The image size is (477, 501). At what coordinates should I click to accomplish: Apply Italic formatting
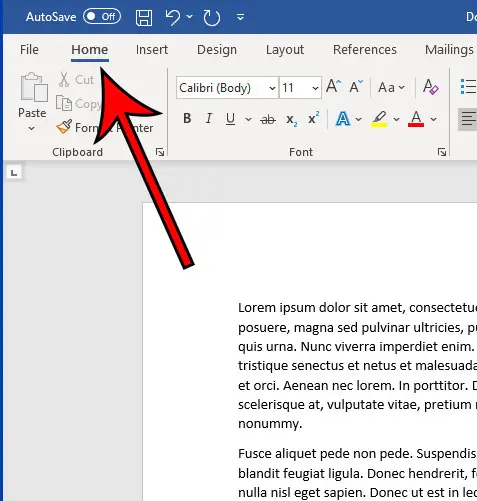(209, 118)
